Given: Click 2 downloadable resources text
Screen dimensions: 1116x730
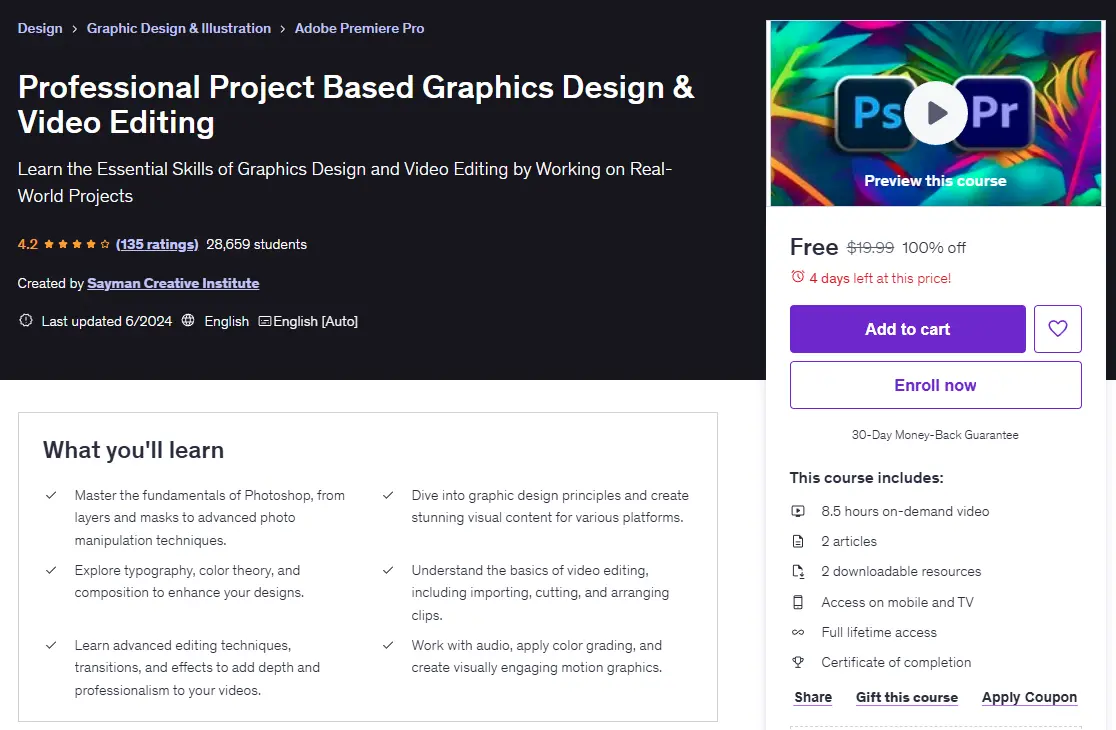Looking at the screenshot, I should [x=901, y=571].
